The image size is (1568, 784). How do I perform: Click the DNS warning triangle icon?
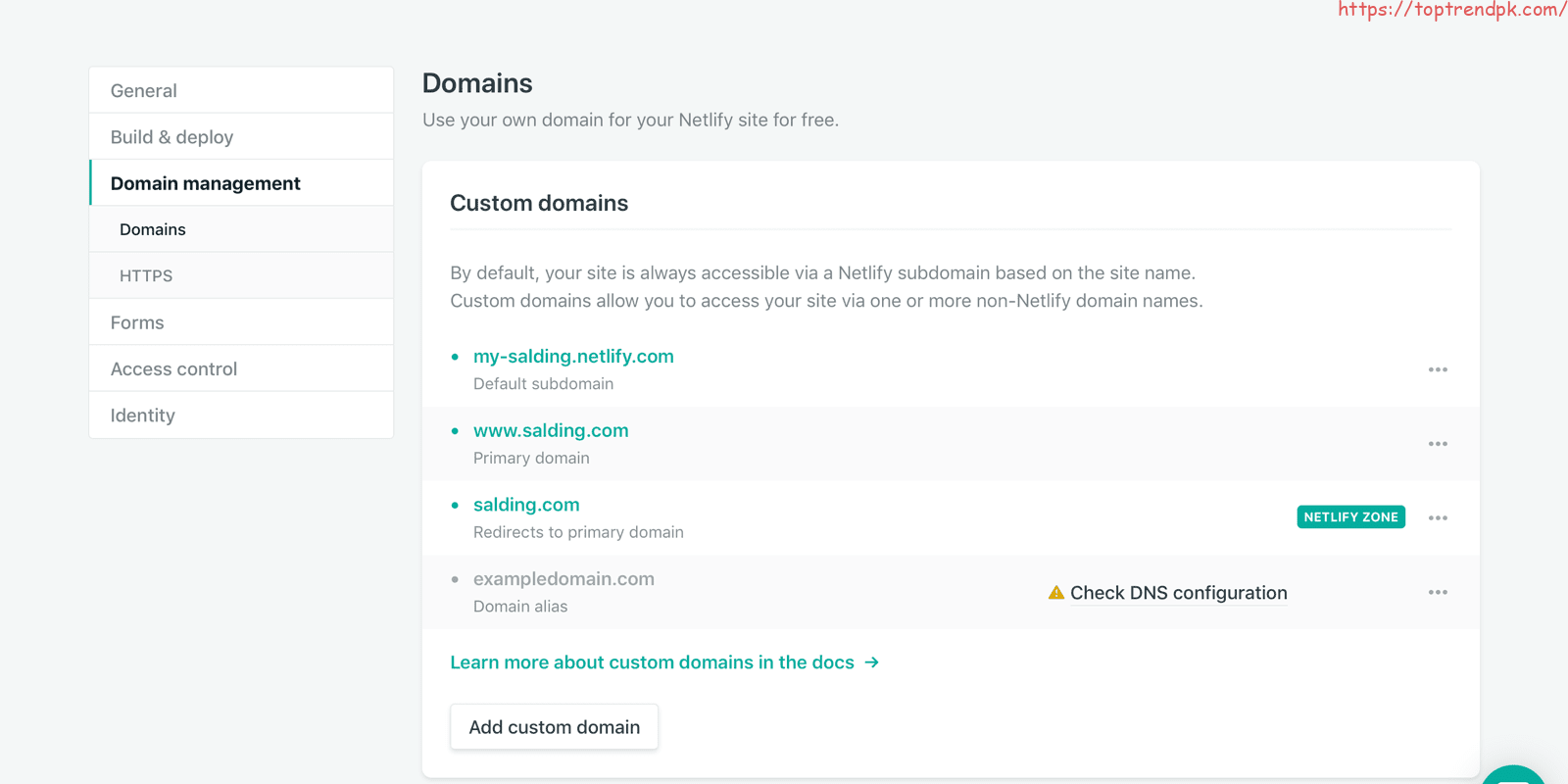[x=1055, y=593]
